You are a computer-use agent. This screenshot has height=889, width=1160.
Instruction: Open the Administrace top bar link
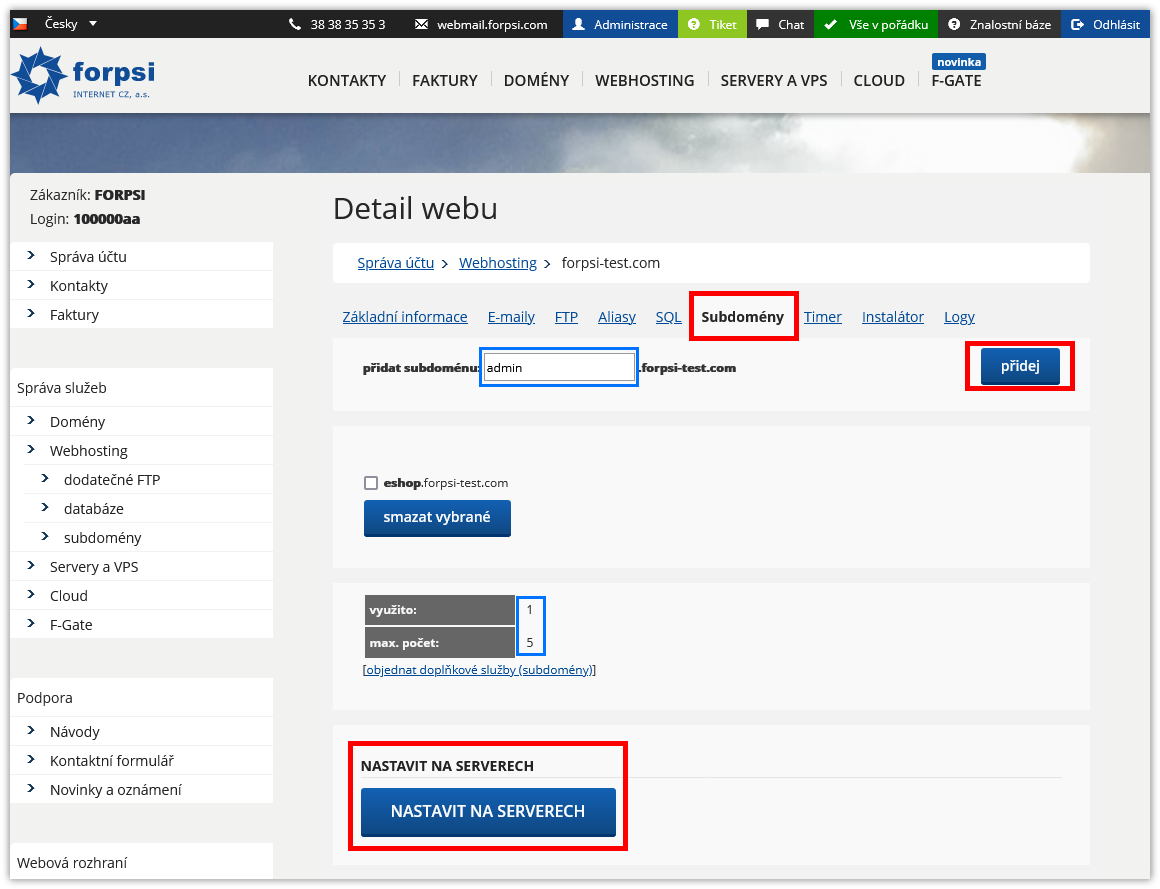click(621, 24)
